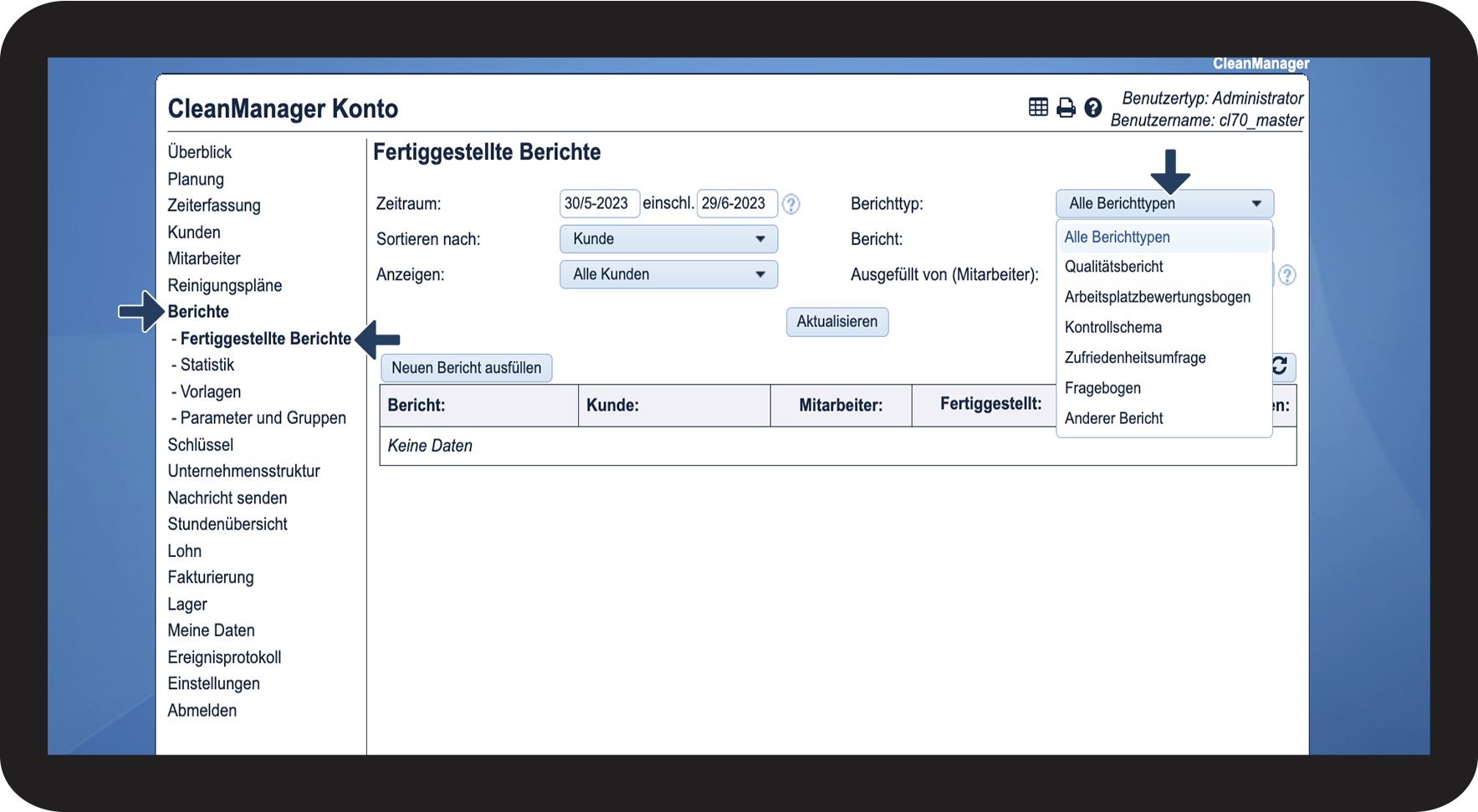Open the Anzeigen Alle Kunden dropdown
This screenshot has height=812, width=1478.
click(668, 274)
